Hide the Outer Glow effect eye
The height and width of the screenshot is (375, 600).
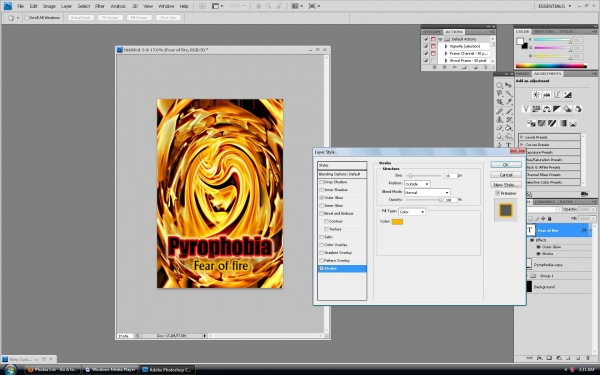[539, 247]
